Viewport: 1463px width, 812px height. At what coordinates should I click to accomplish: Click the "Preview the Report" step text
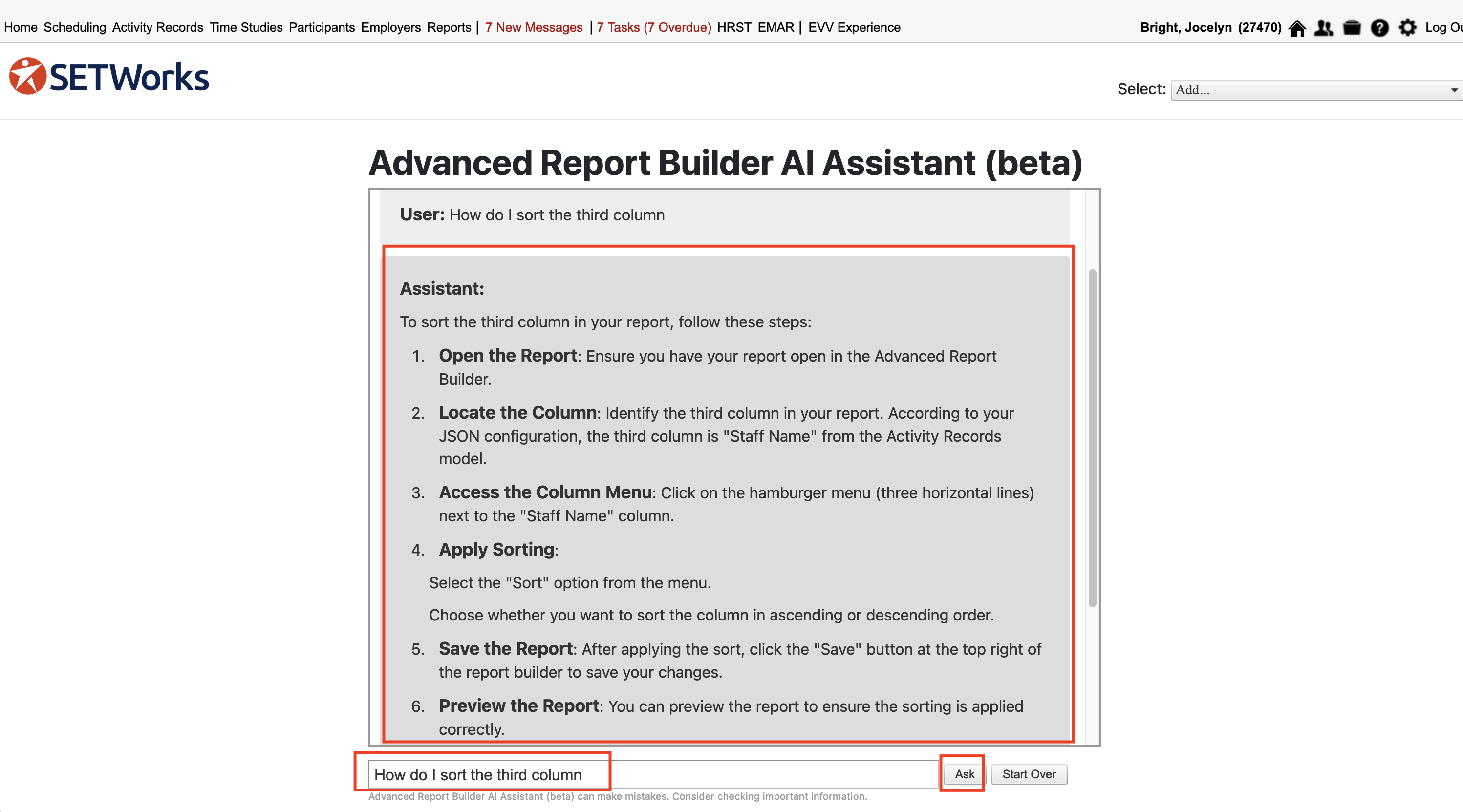(x=731, y=717)
